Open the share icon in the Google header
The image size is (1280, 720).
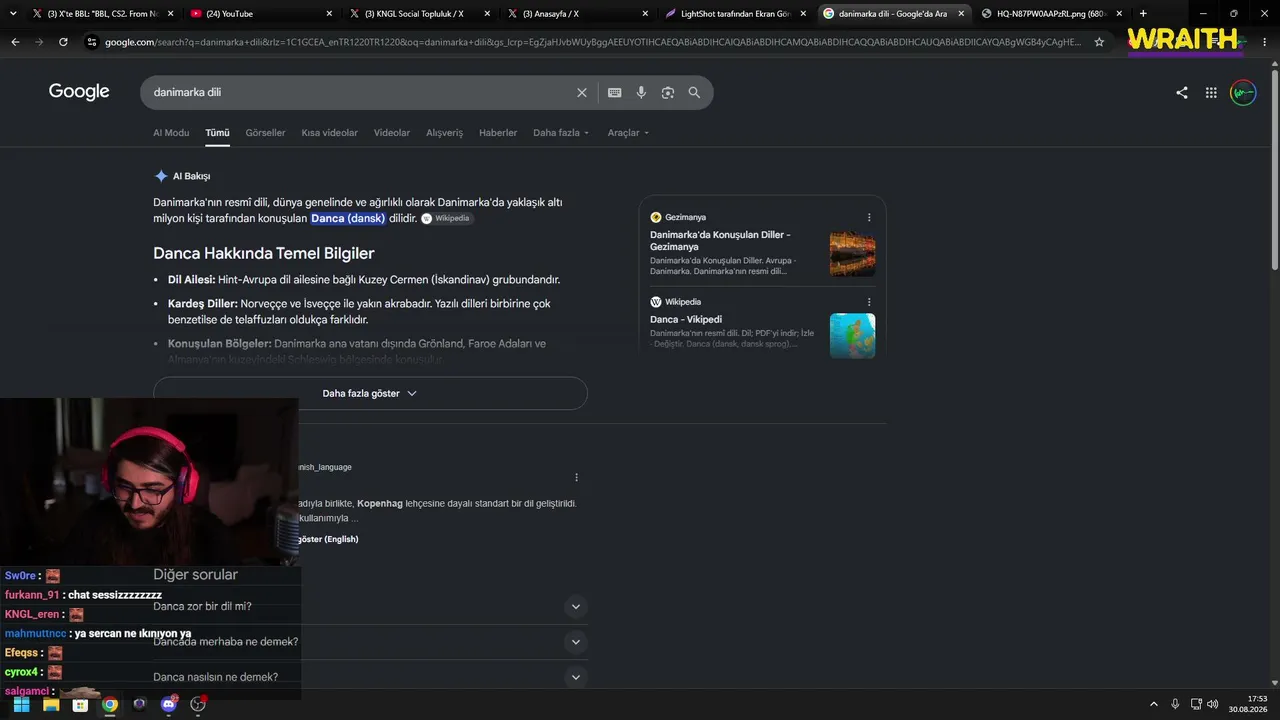1182,92
